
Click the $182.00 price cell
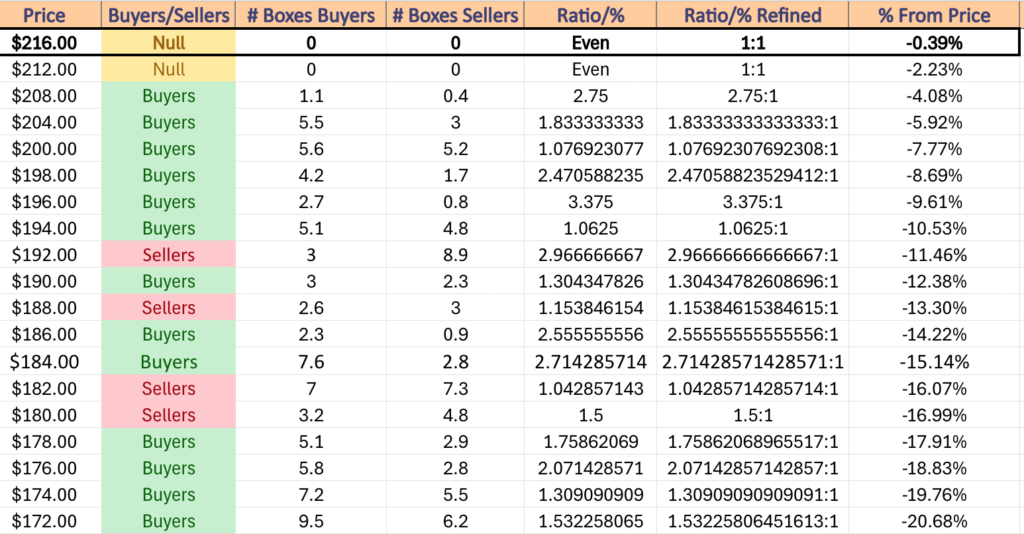point(50,388)
